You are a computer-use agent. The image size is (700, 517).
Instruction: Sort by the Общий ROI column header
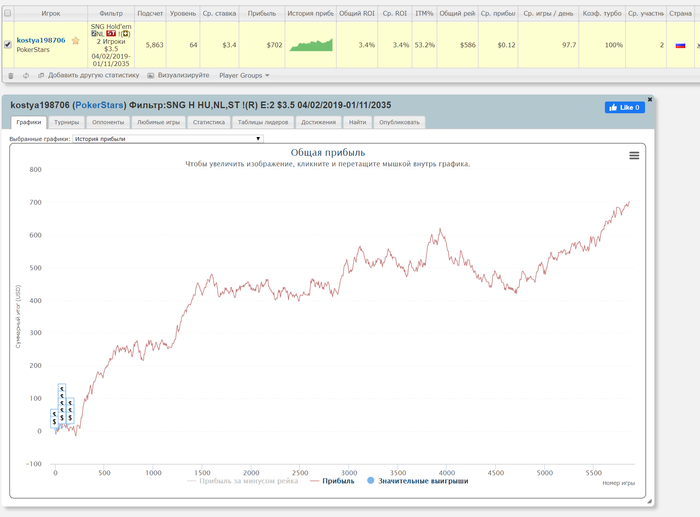coord(357,13)
